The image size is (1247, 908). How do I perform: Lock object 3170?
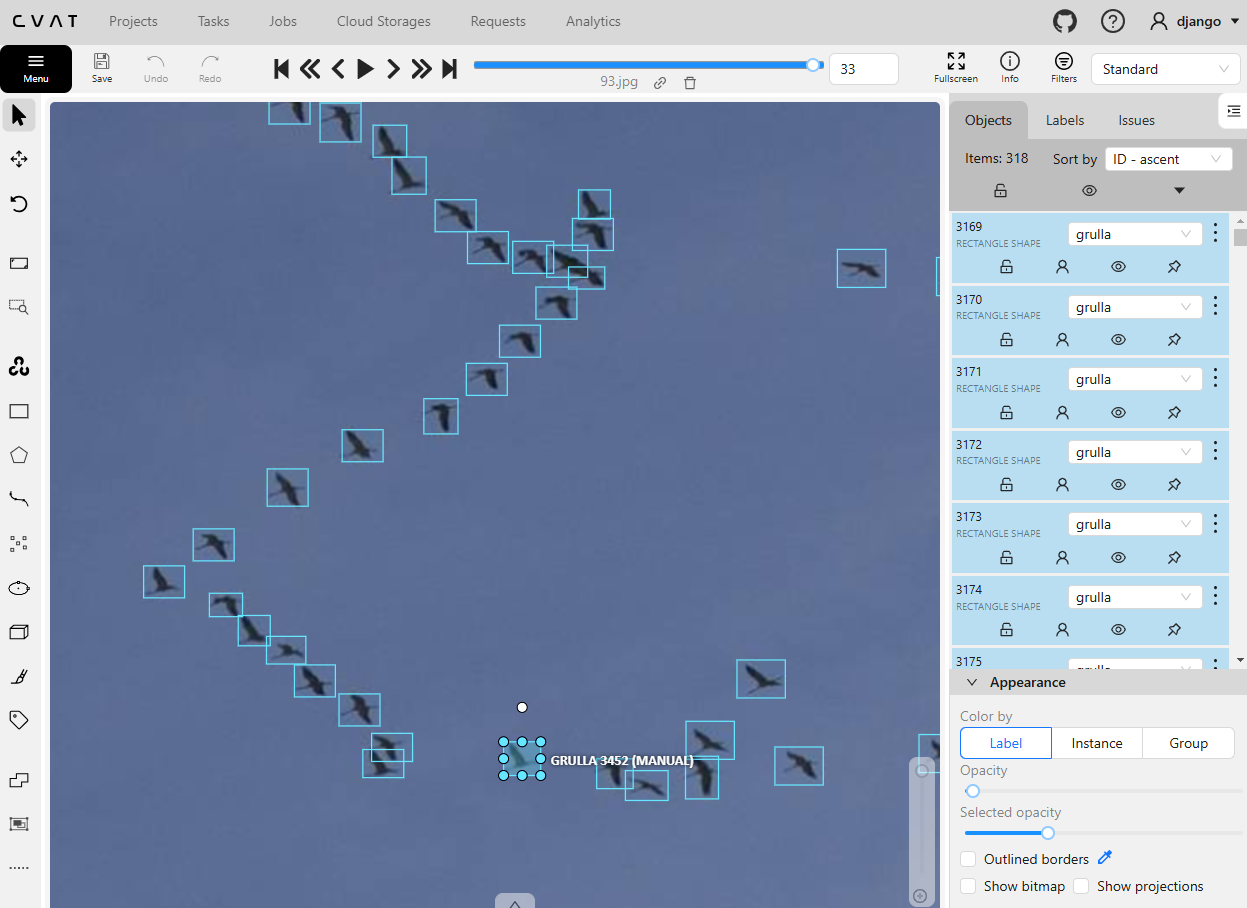[x=1007, y=340]
